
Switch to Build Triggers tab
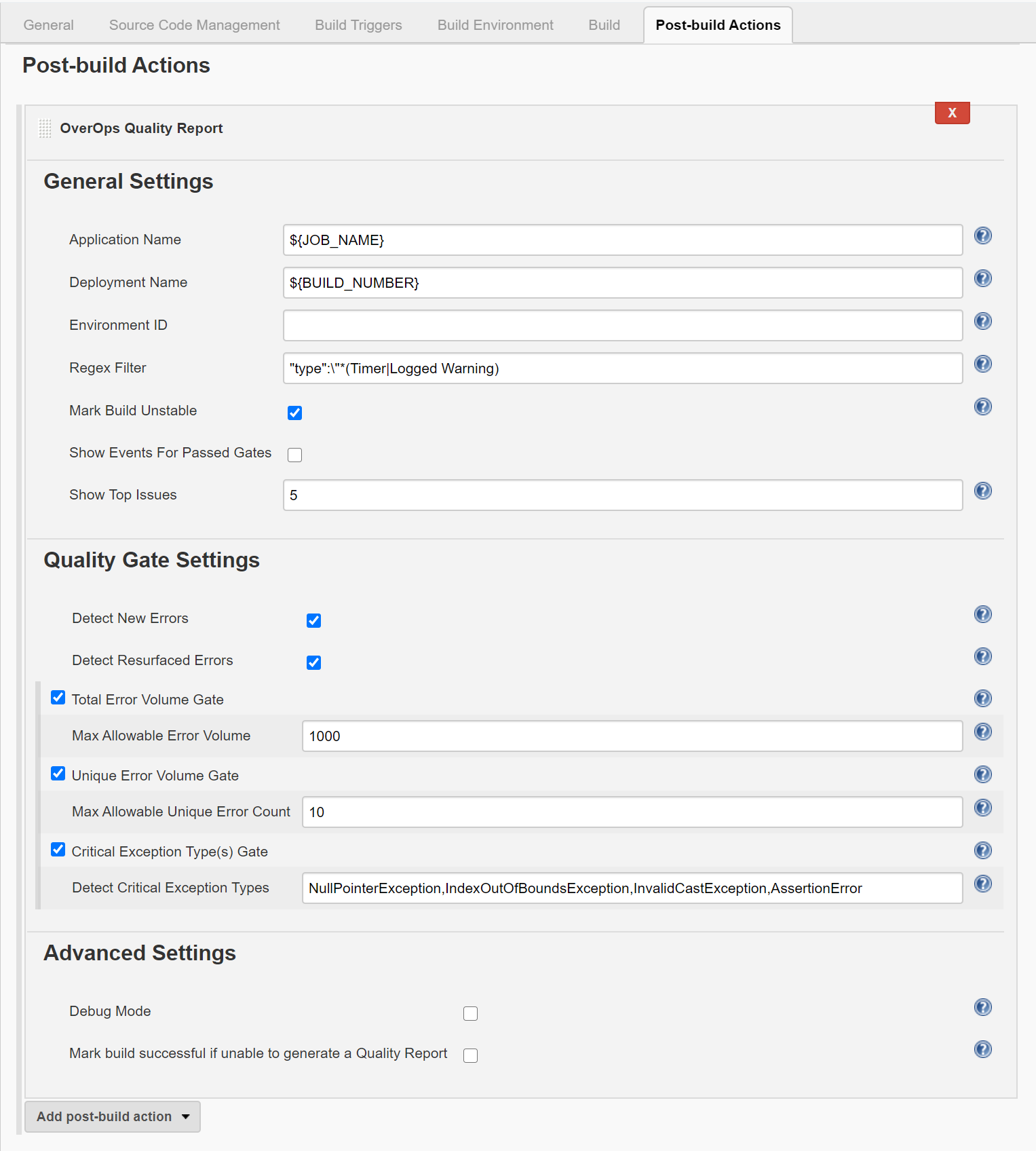coord(358,25)
